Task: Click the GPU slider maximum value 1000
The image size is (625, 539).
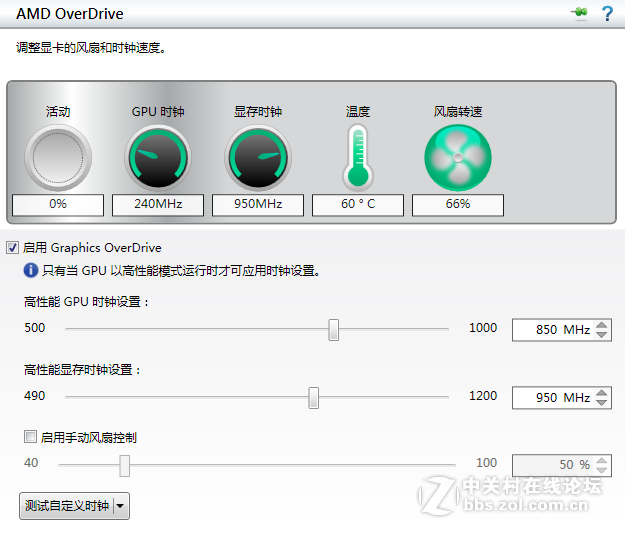Action: point(483,328)
